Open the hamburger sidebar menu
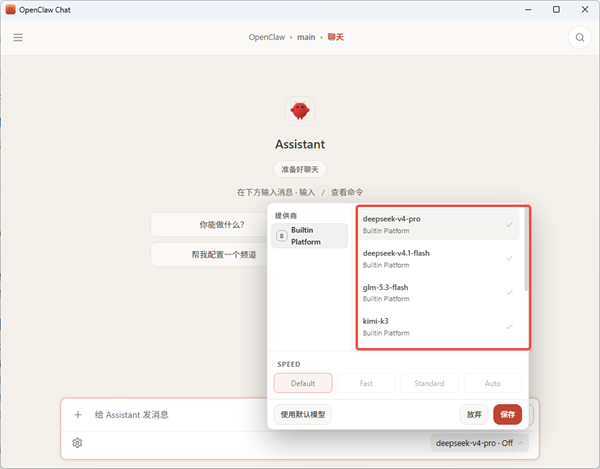The width and height of the screenshot is (600, 469). [18, 37]
